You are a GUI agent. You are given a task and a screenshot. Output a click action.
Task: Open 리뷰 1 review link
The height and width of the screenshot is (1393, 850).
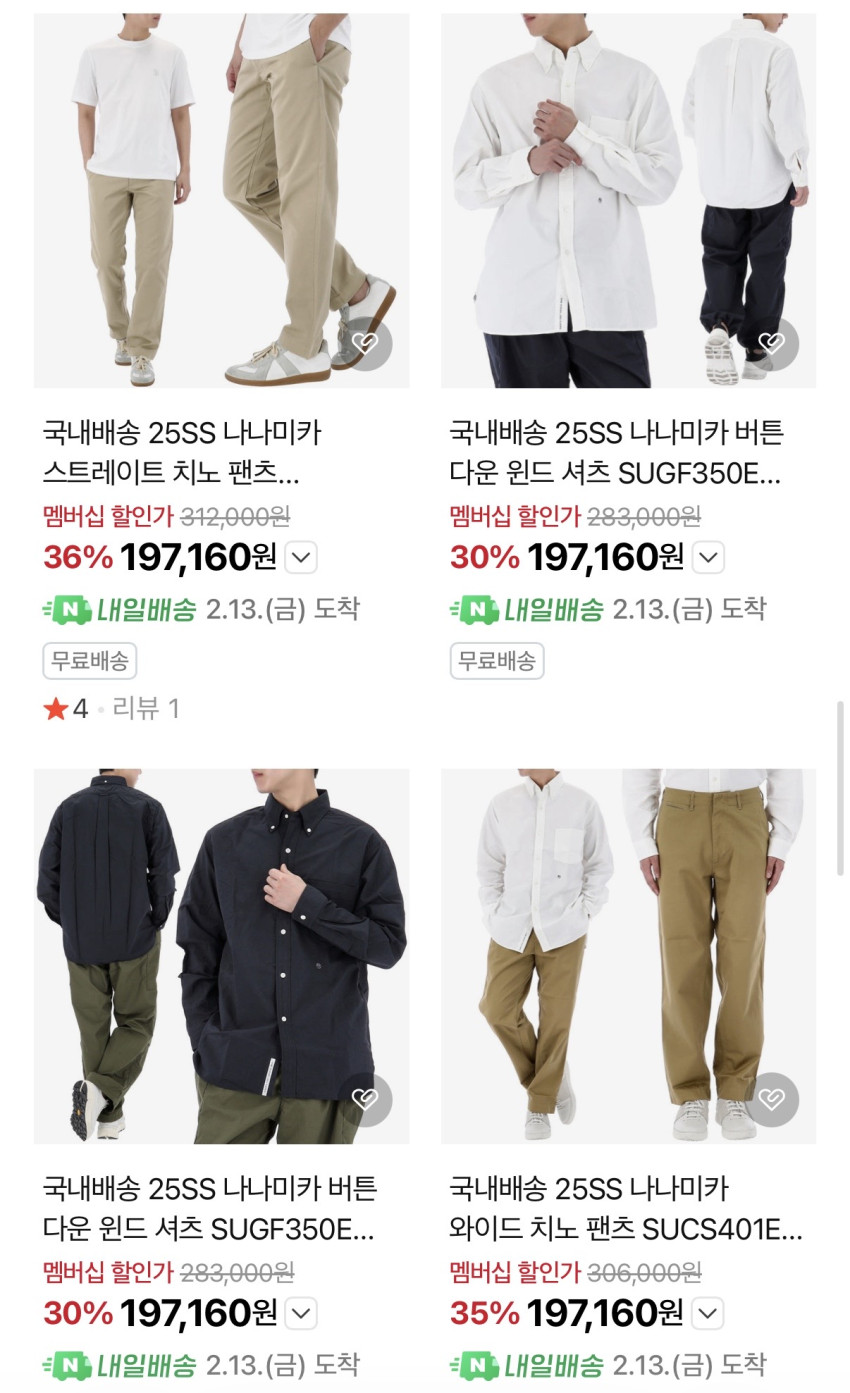tap(146, 709)
